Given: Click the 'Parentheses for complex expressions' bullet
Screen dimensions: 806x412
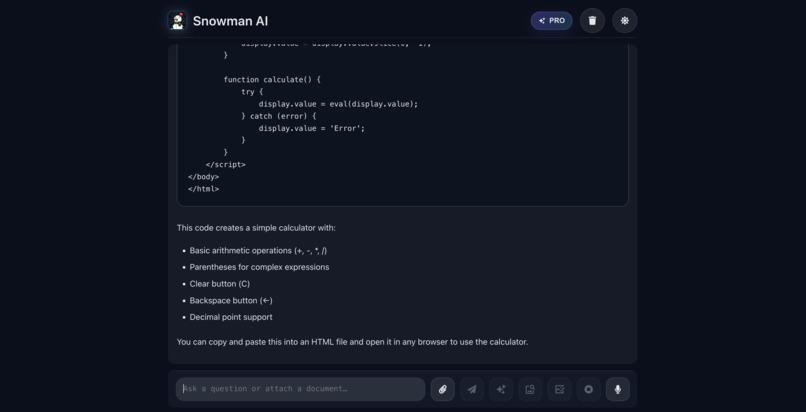Looking at the screenshot, I should tap(259, 267).
